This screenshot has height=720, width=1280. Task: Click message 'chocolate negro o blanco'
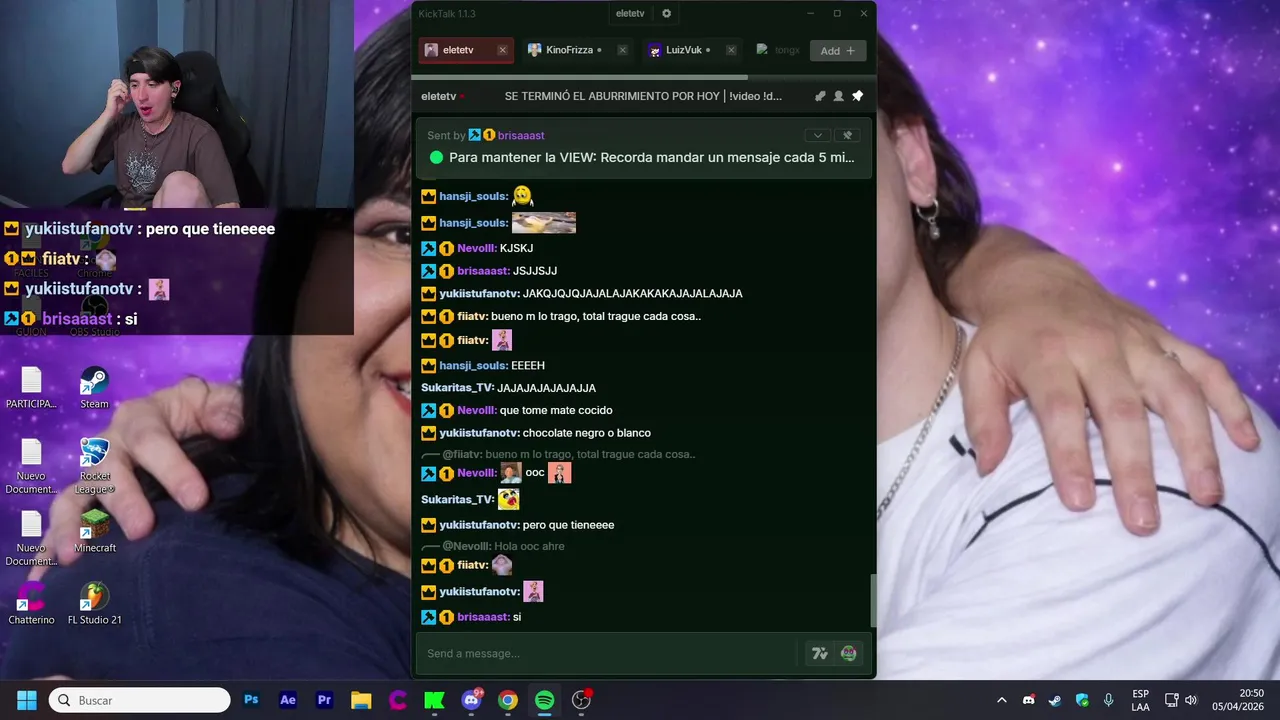click(x=586, y=433)
